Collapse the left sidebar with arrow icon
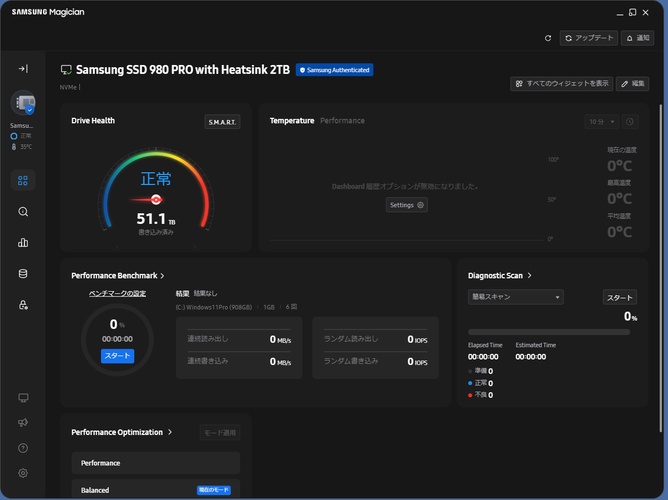 (x=22, y=68)
